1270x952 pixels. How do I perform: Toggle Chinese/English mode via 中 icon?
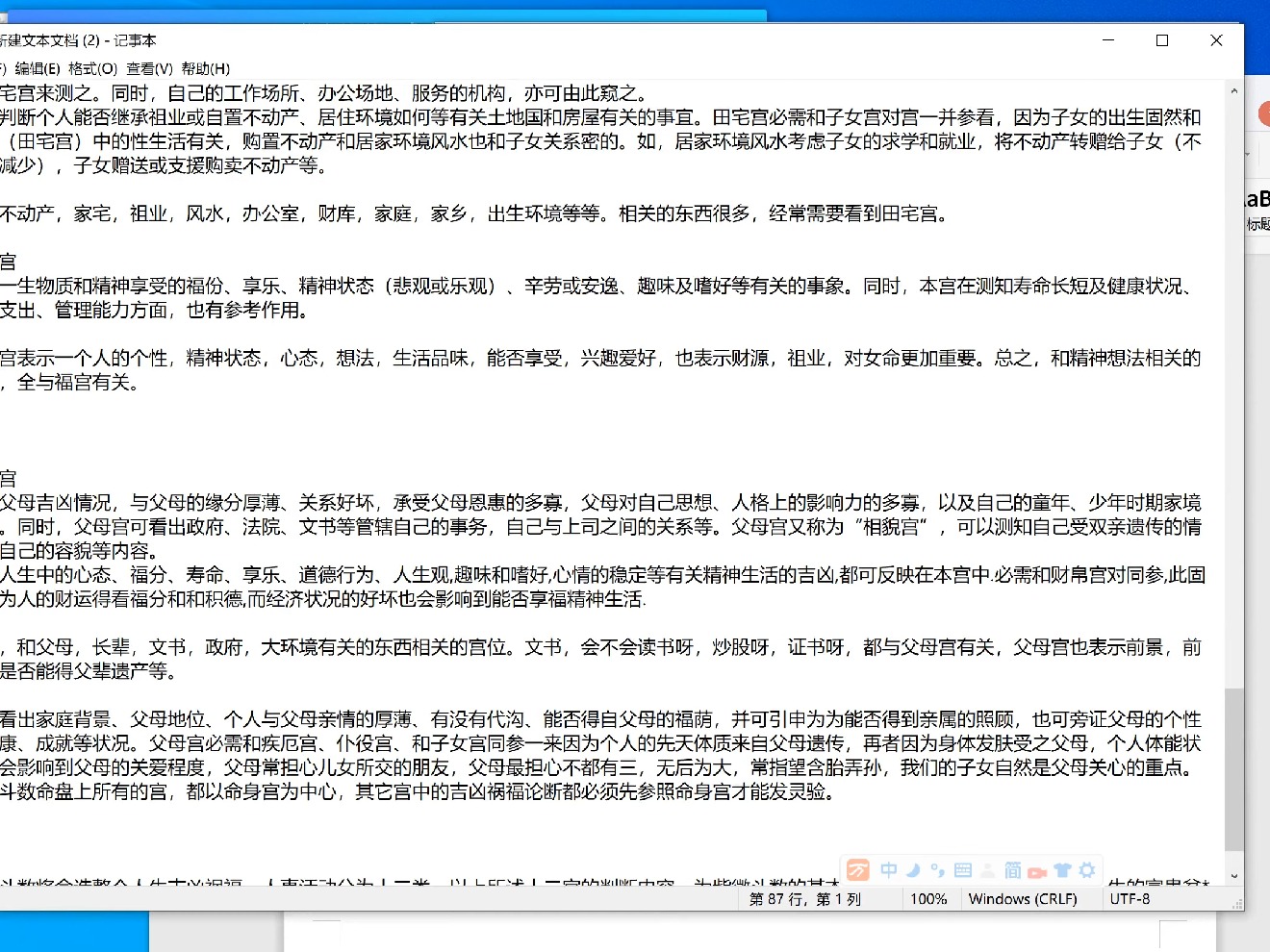(x=889, y=870)
